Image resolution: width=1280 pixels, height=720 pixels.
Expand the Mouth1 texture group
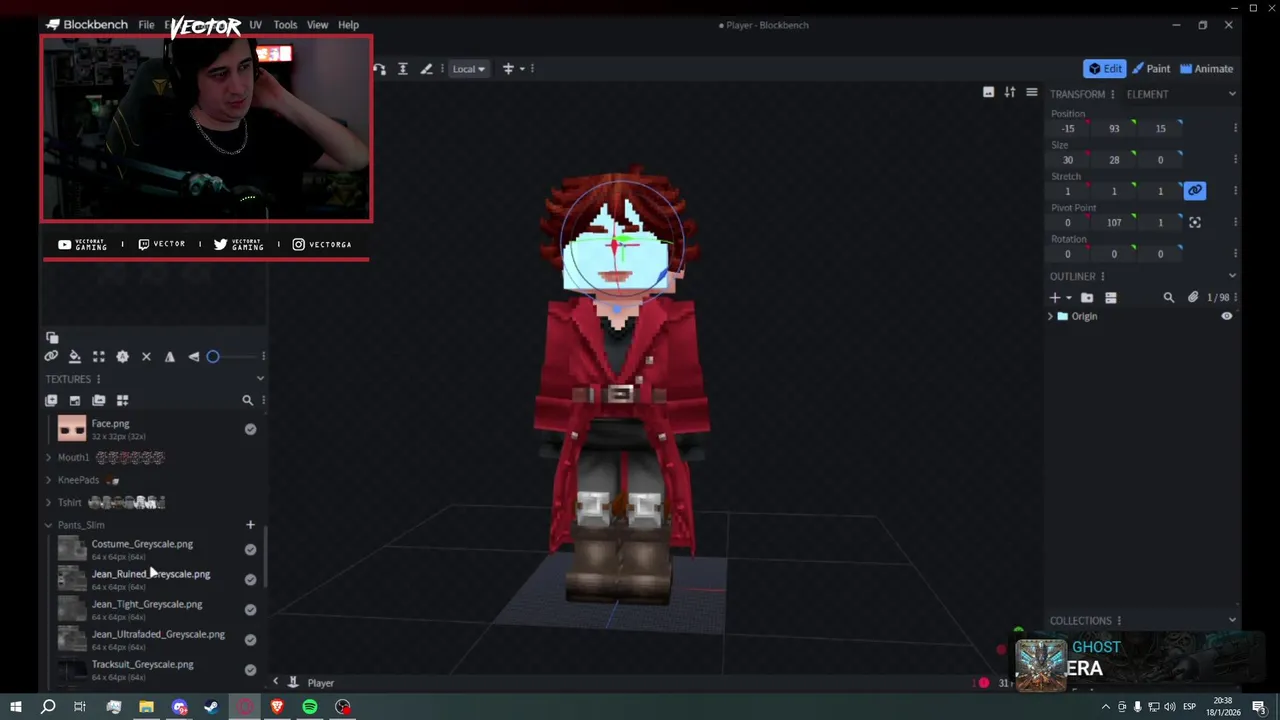pyautogui.click(x=48, y=457)
